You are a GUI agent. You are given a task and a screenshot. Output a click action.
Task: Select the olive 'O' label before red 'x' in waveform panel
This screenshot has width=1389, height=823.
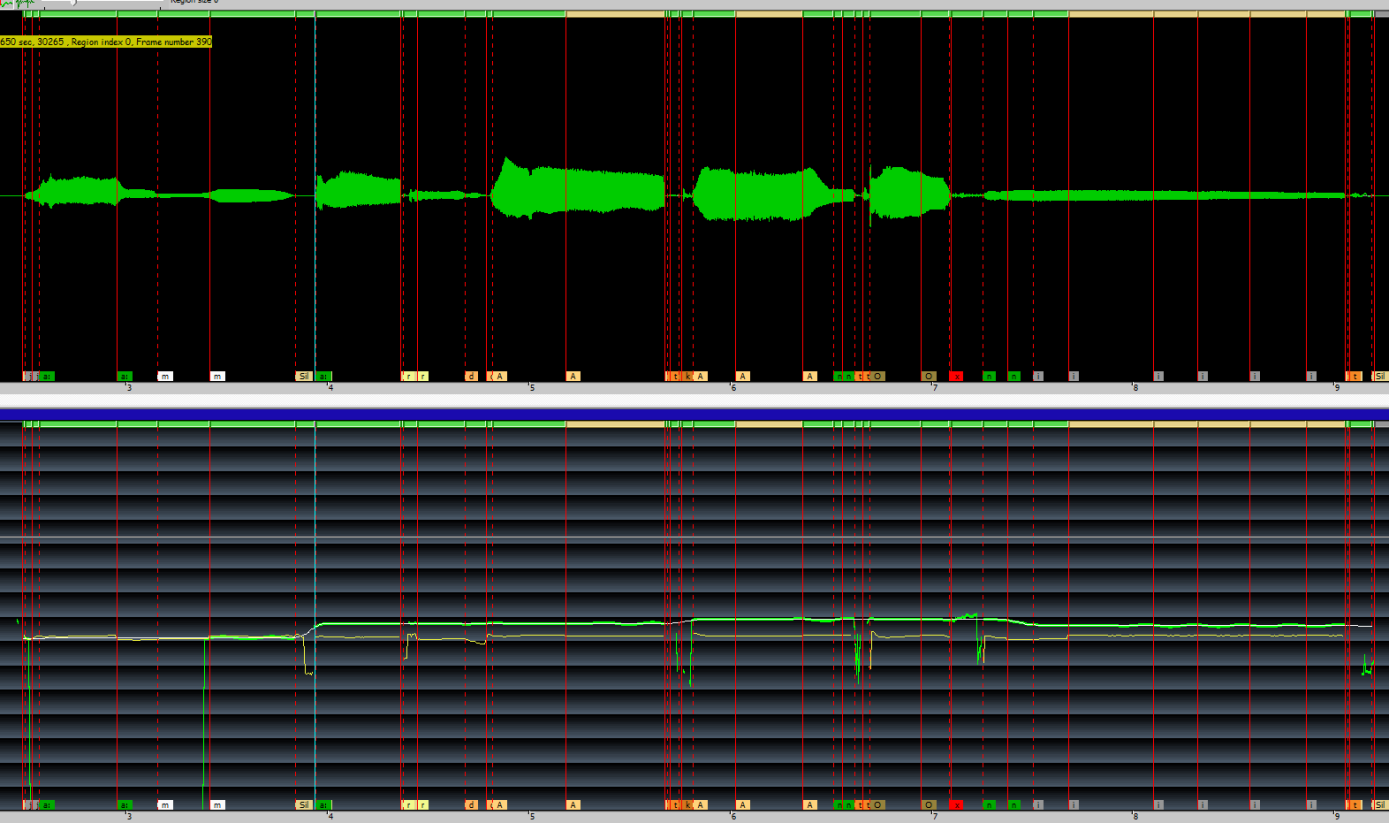coord(929,376)
